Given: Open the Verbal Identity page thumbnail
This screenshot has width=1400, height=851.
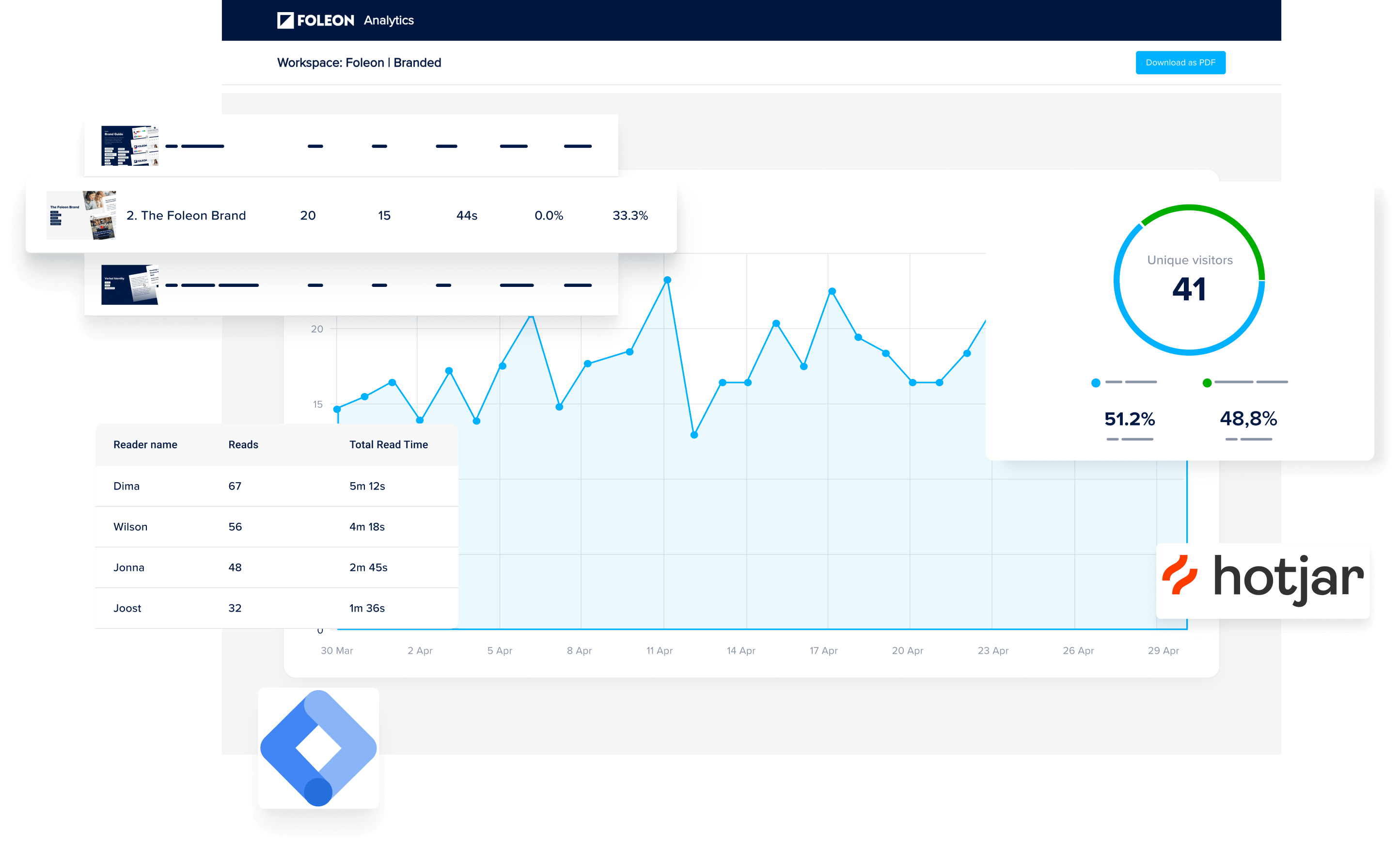Looking at the screenshot, I should pos(129,284).
